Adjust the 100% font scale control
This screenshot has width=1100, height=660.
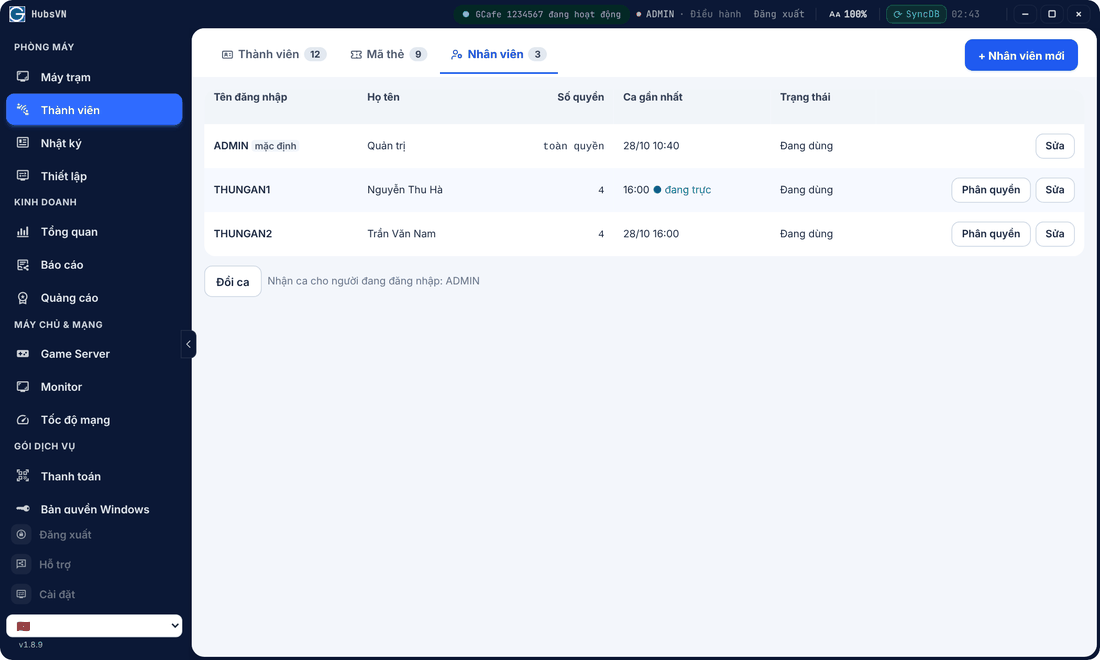[848, 14]
